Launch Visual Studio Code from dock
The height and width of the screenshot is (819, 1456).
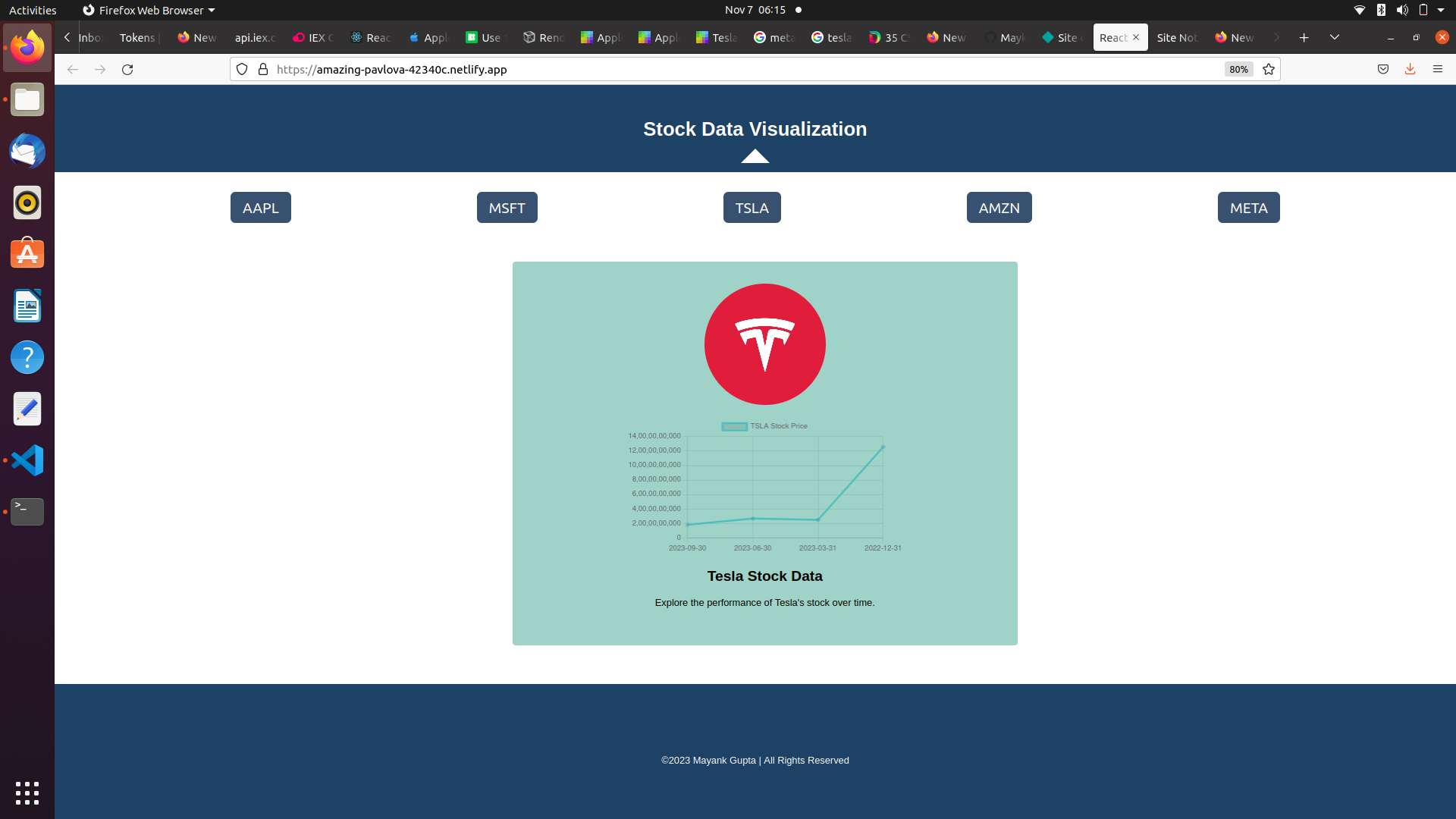point(27,460)
